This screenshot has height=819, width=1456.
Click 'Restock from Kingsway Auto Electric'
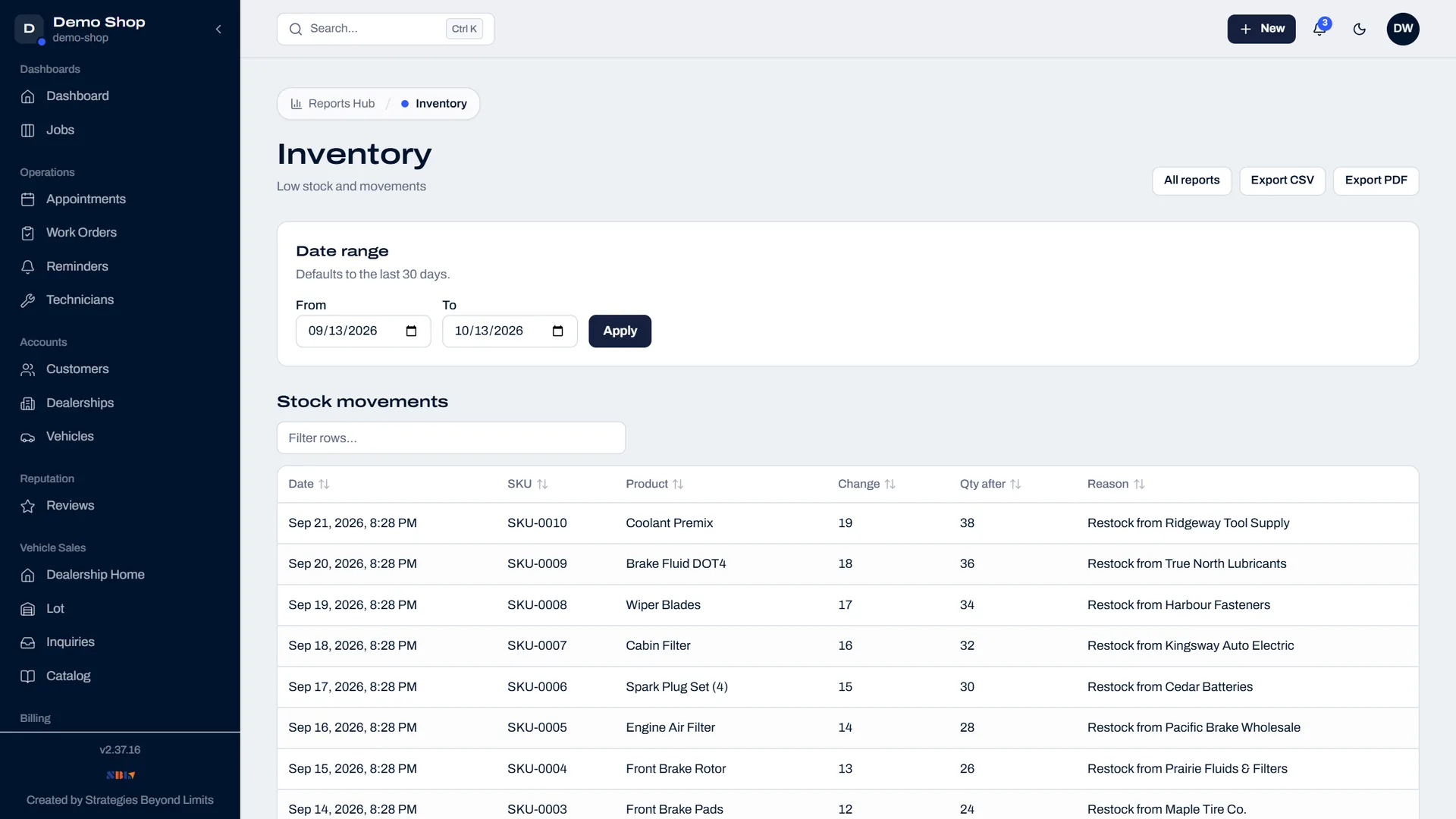(x=1191, y=646)
